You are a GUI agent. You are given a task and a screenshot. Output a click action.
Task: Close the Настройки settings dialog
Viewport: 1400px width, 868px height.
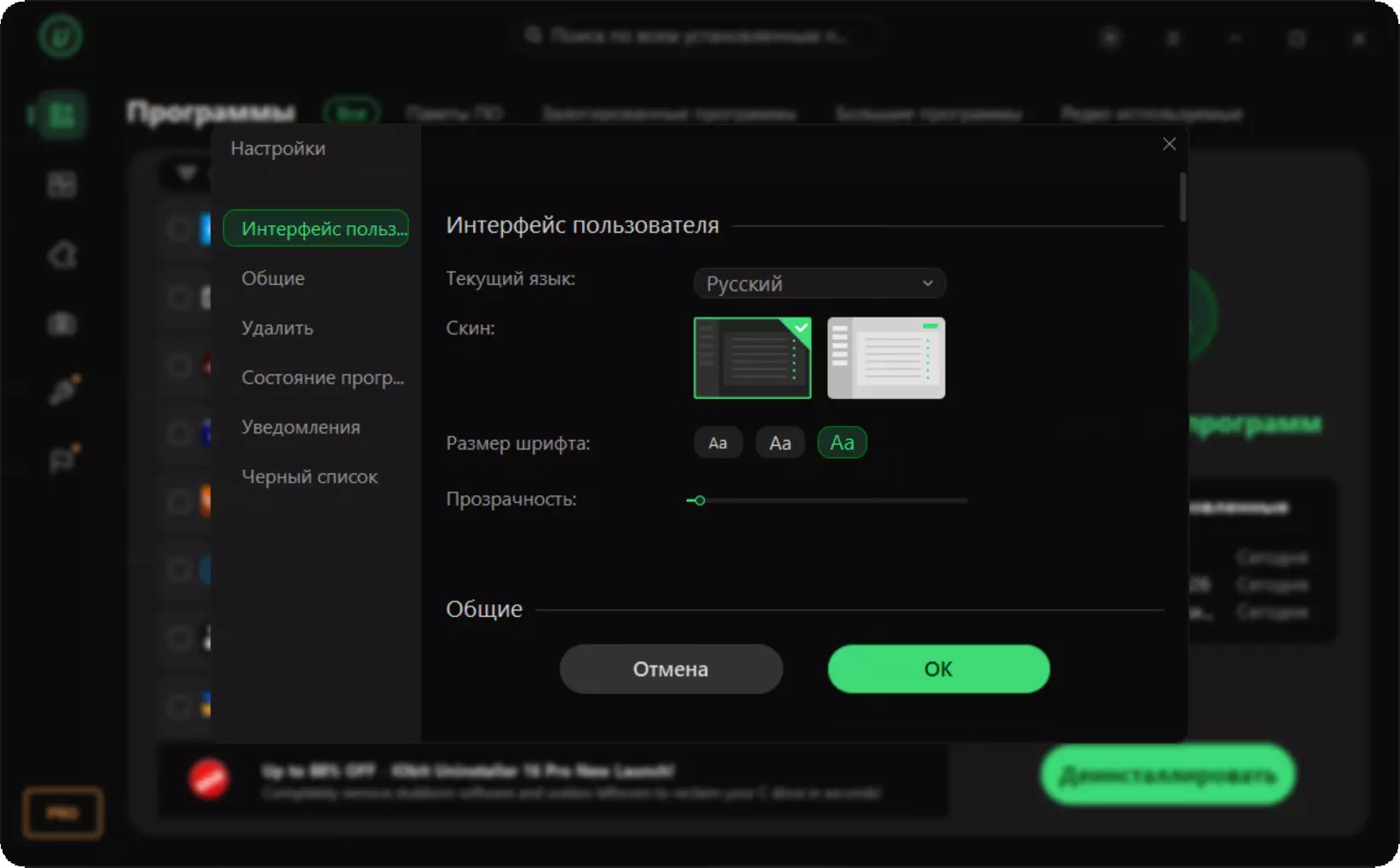tap(1169, 144)
